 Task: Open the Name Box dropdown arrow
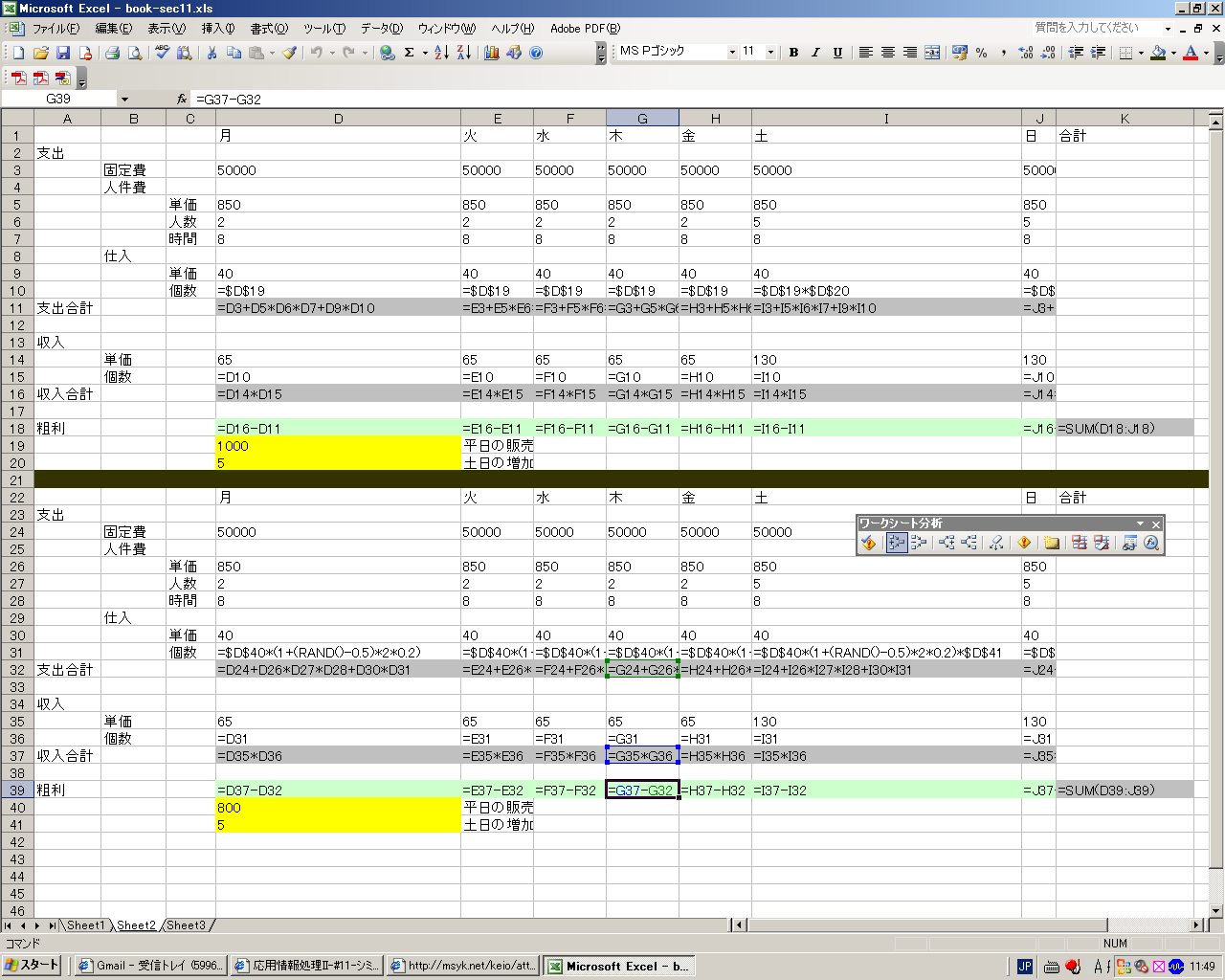(x=124, y=99)
